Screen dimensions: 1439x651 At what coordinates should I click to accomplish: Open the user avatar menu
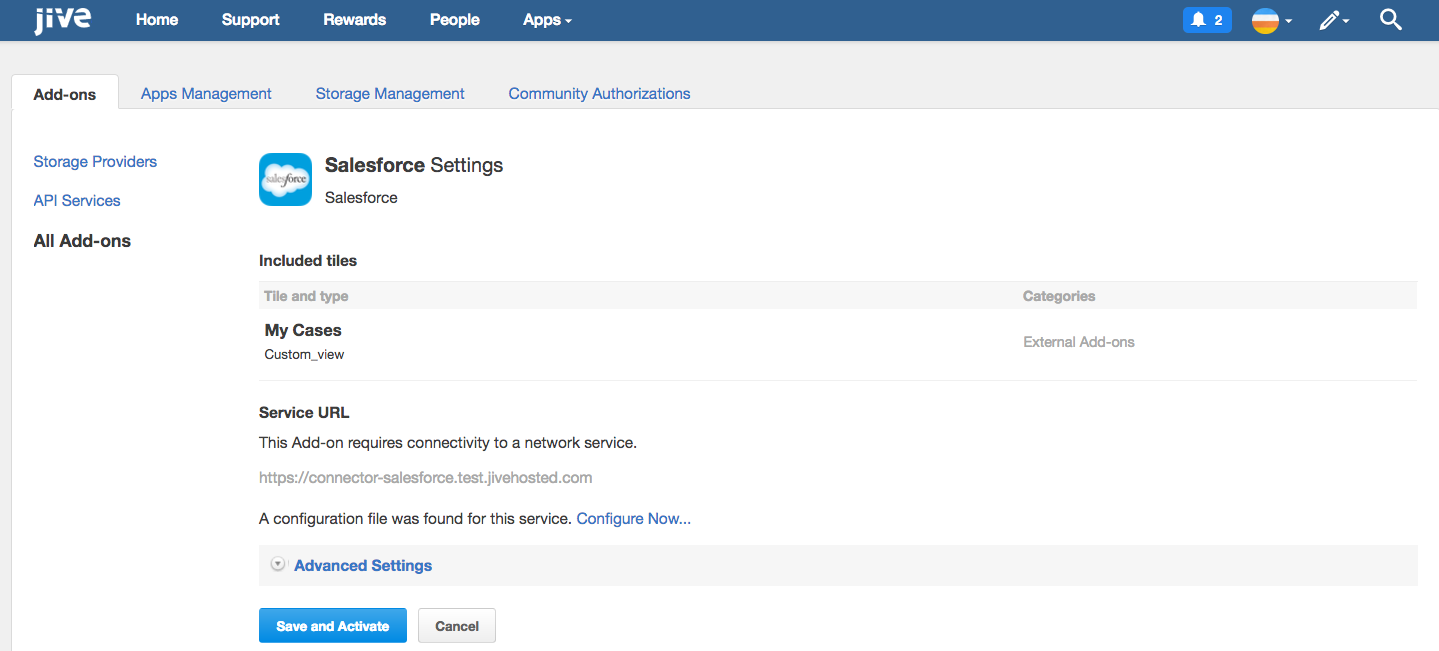(x=1272, y=20)
